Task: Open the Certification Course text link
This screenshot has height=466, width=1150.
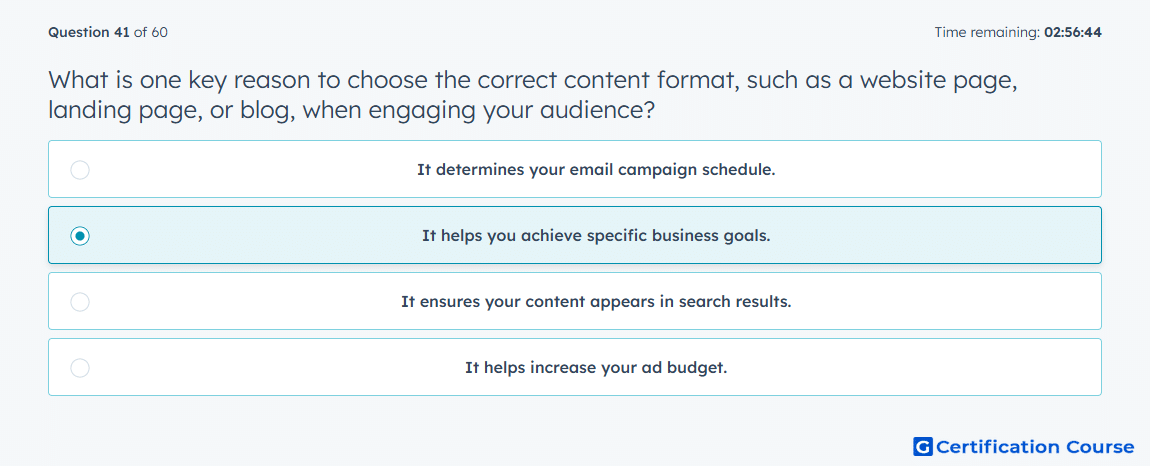Action: pyautogui.click(x=1036, y=446)
